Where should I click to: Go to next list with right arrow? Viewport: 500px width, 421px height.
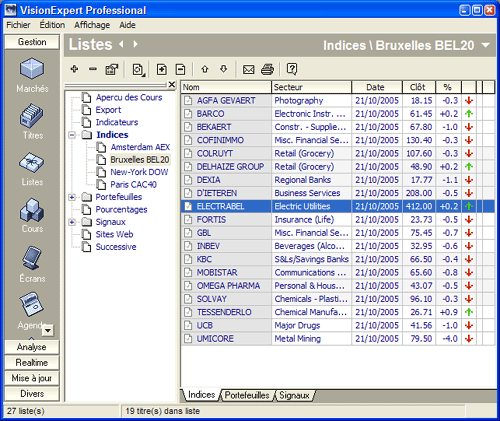pyautogui.click(x=135, y=44)
